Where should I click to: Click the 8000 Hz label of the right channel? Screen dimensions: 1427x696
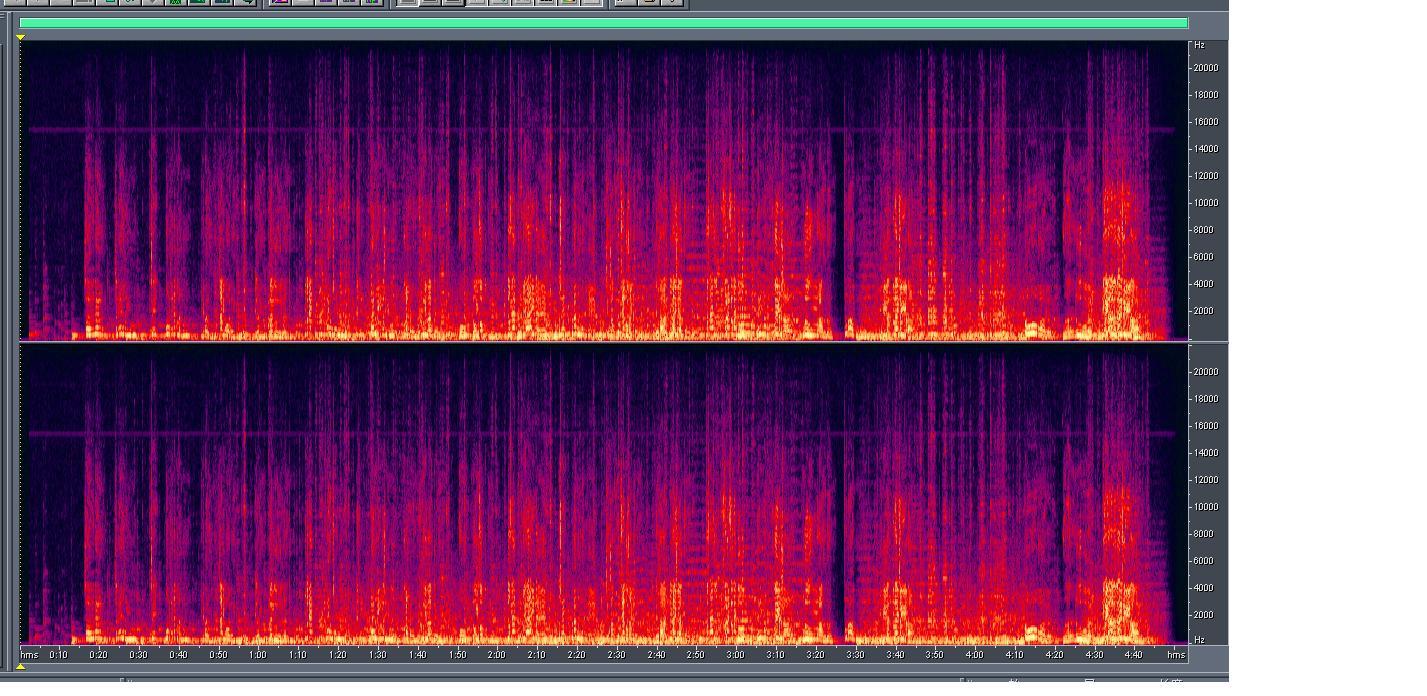tap(1205, 534)
